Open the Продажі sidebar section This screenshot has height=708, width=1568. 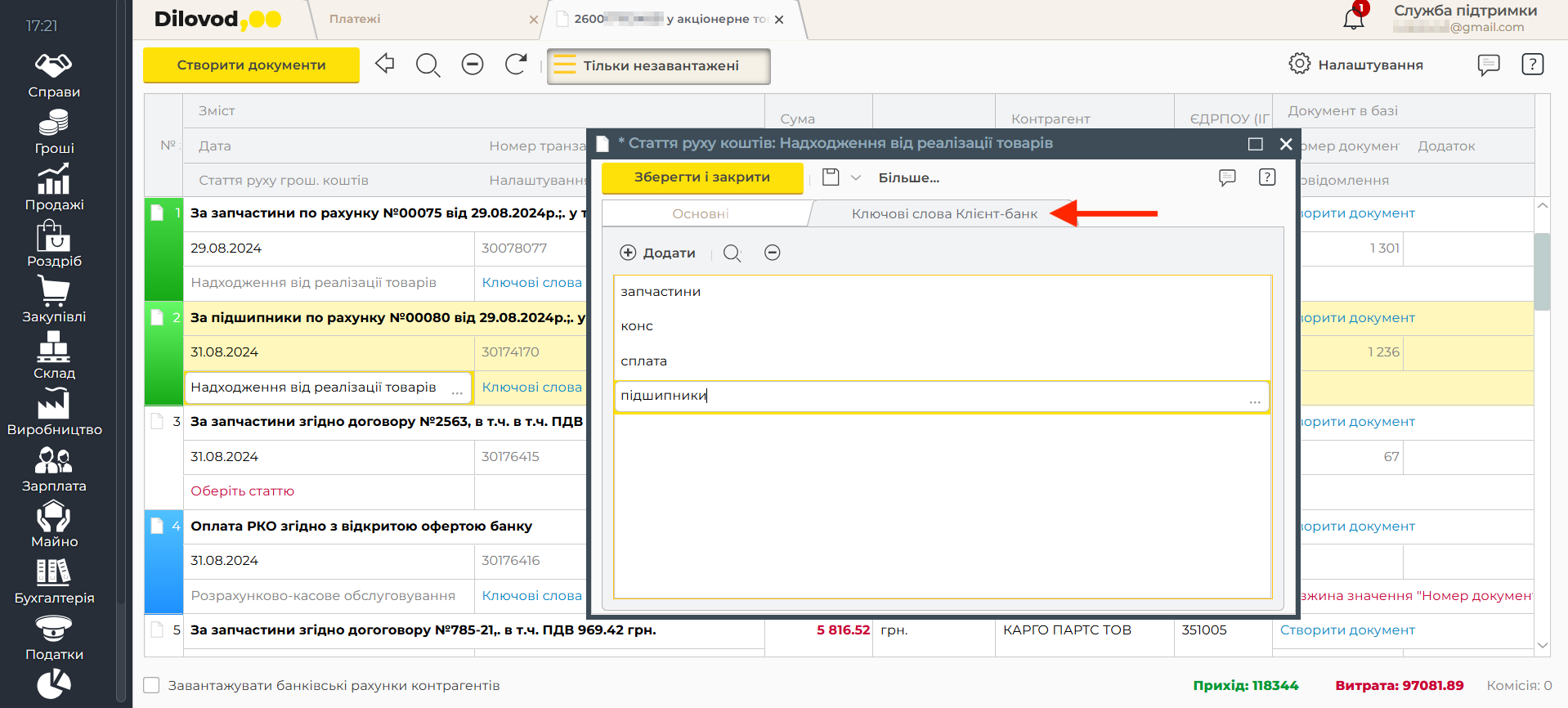point(54,188)
